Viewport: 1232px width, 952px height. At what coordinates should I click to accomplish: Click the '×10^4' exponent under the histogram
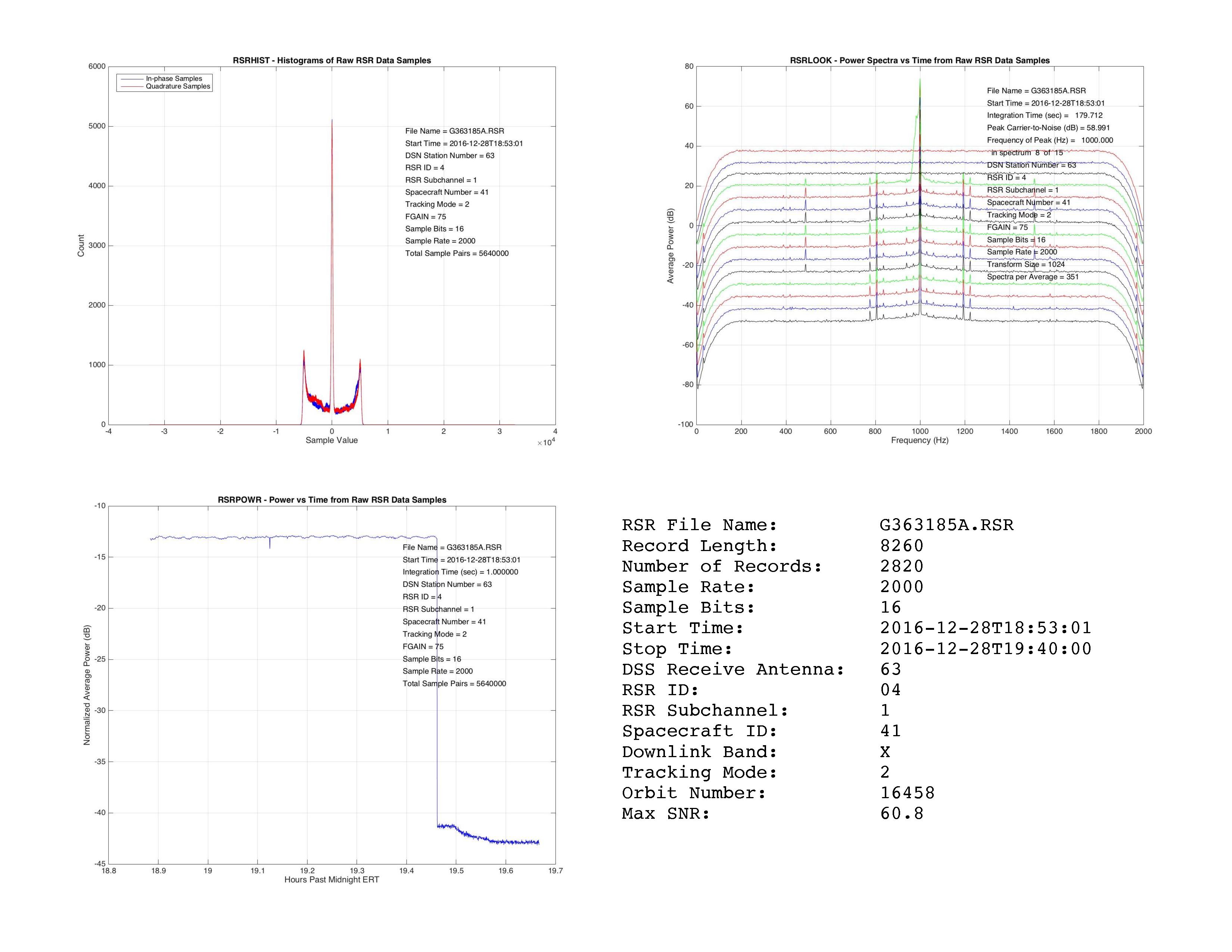point(546,442)
